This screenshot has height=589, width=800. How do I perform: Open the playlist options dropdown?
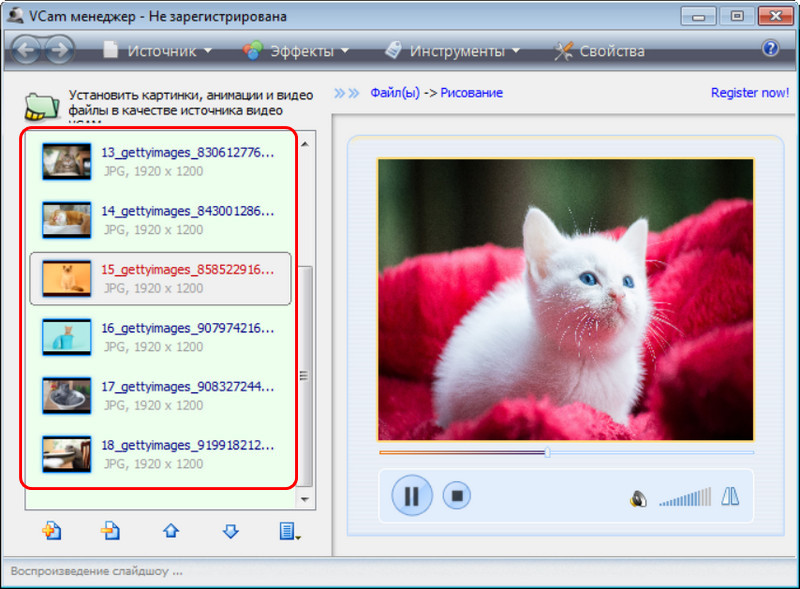click(x=289, y=531)
